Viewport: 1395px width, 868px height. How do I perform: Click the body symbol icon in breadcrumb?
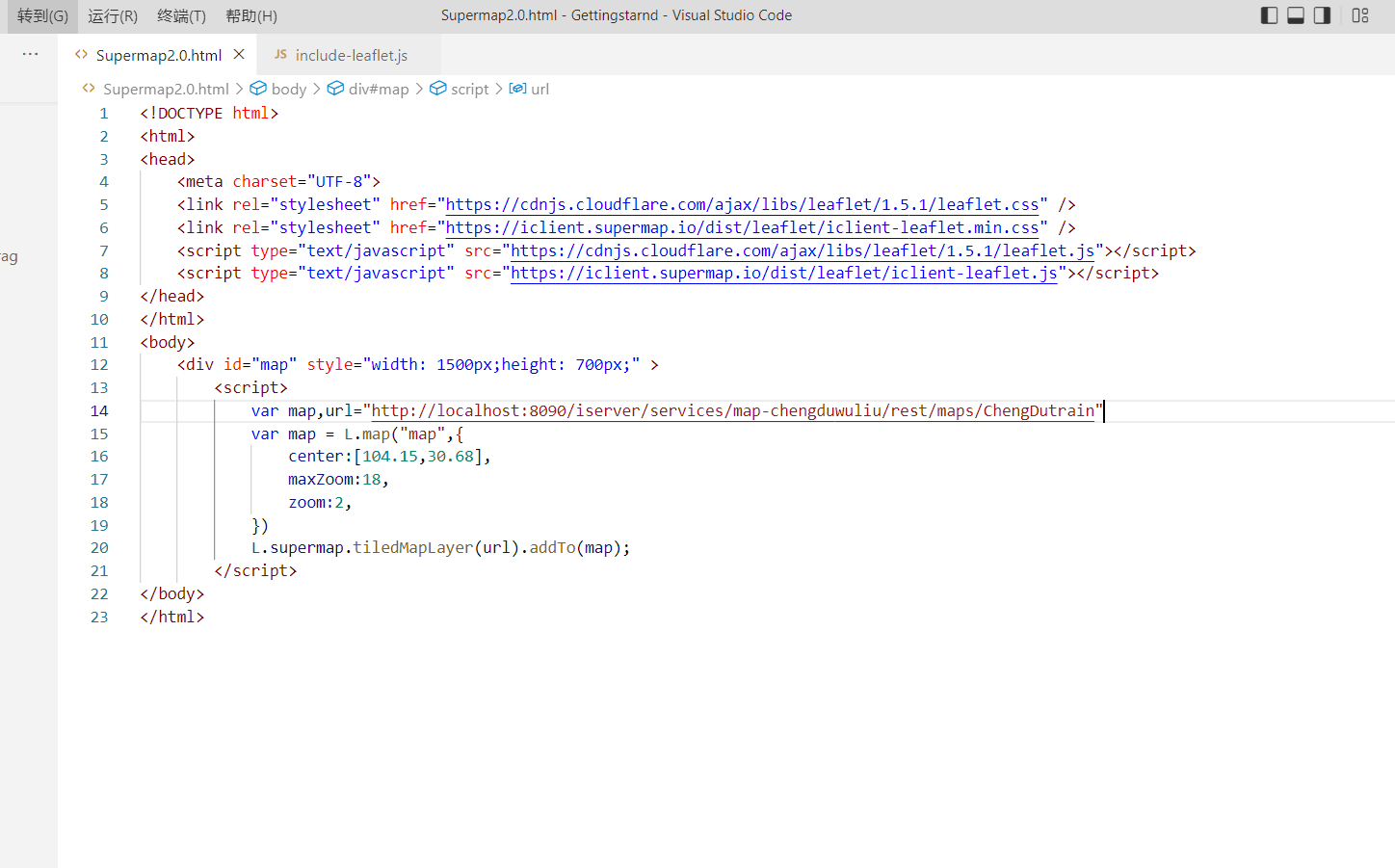click(258, 89)
